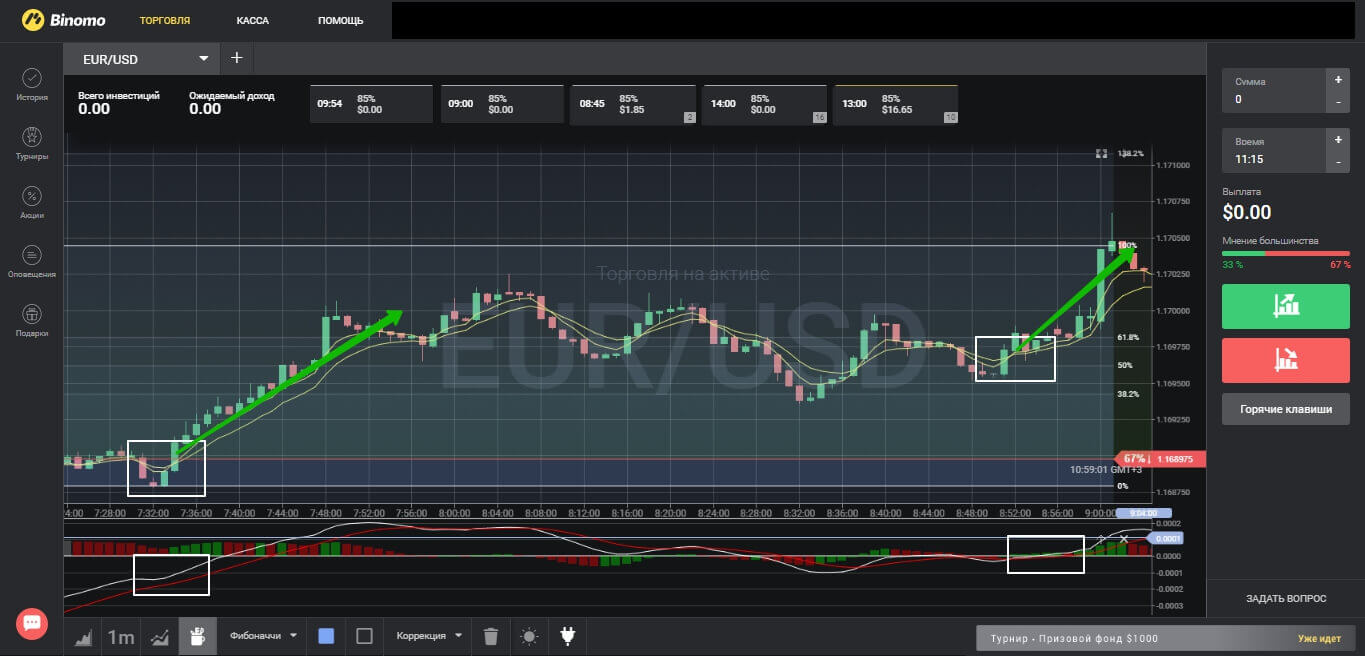Open the Турниры sidebar section
This screenshot has width=1365, height=656.
click(x=31, y=143)
